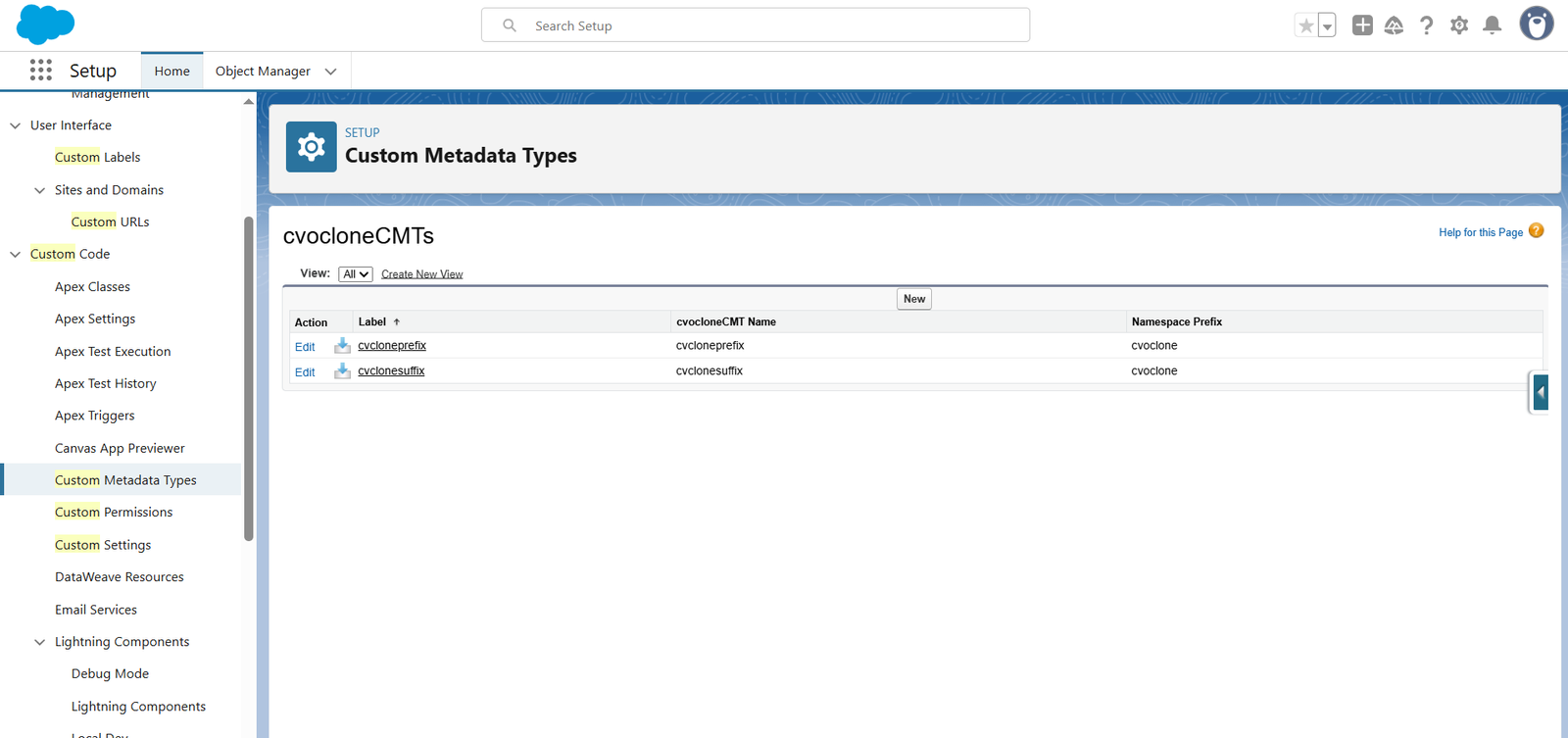Click the download icon beside cvcloneprefix

tap(342, 345)
